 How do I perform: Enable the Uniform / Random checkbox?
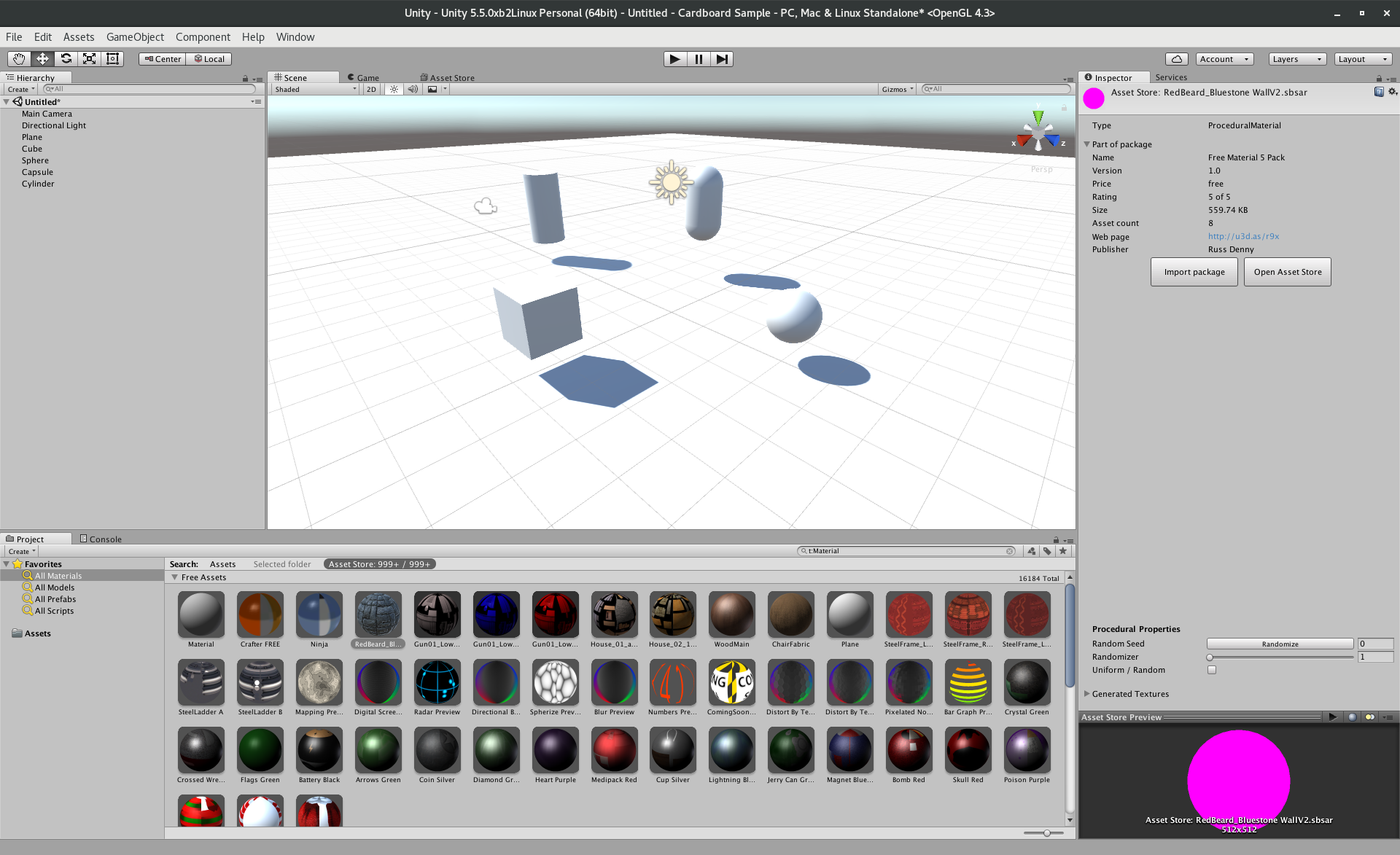click(1212, 670)
